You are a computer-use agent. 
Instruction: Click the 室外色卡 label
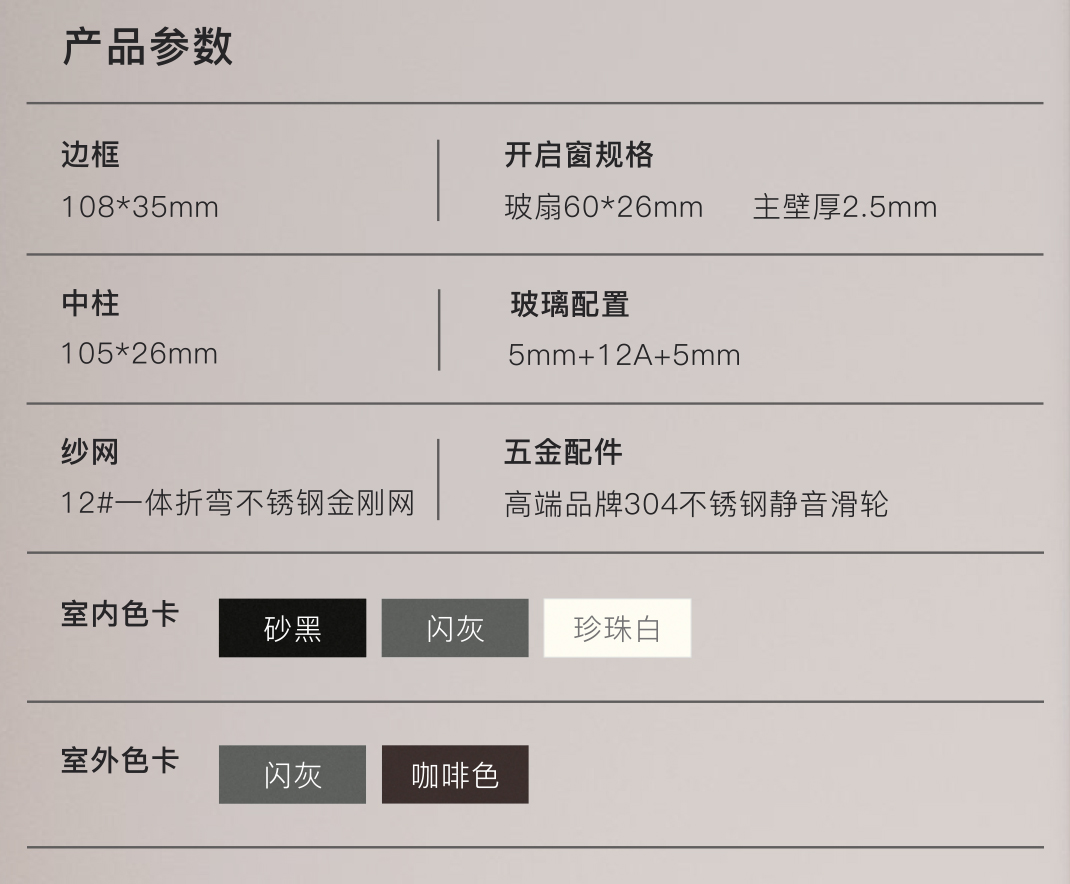pyautogui.click(x=120, y=760)
